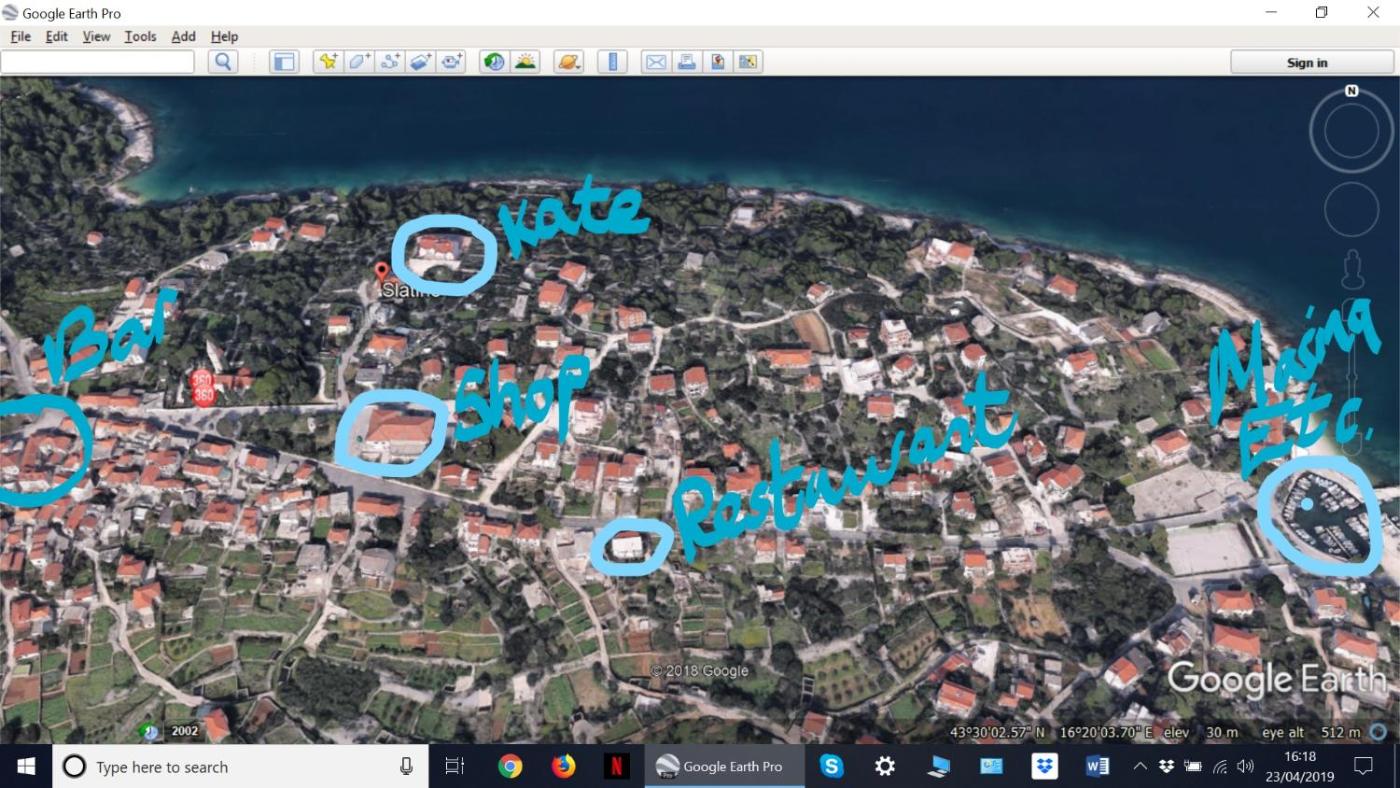Click the magnifier Search button

(x=223, y=62)
